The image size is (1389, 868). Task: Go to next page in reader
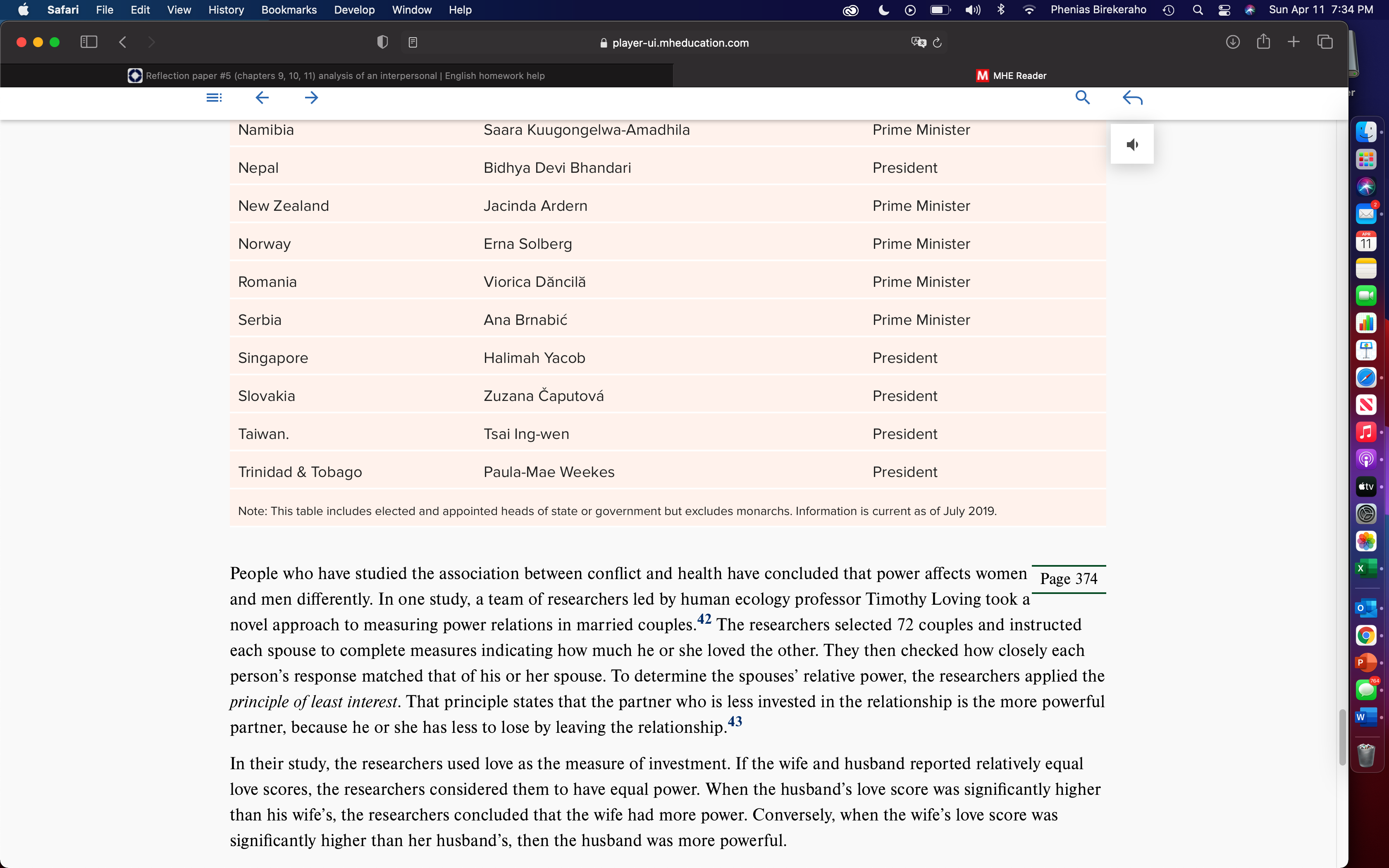(x=312, y=98)
